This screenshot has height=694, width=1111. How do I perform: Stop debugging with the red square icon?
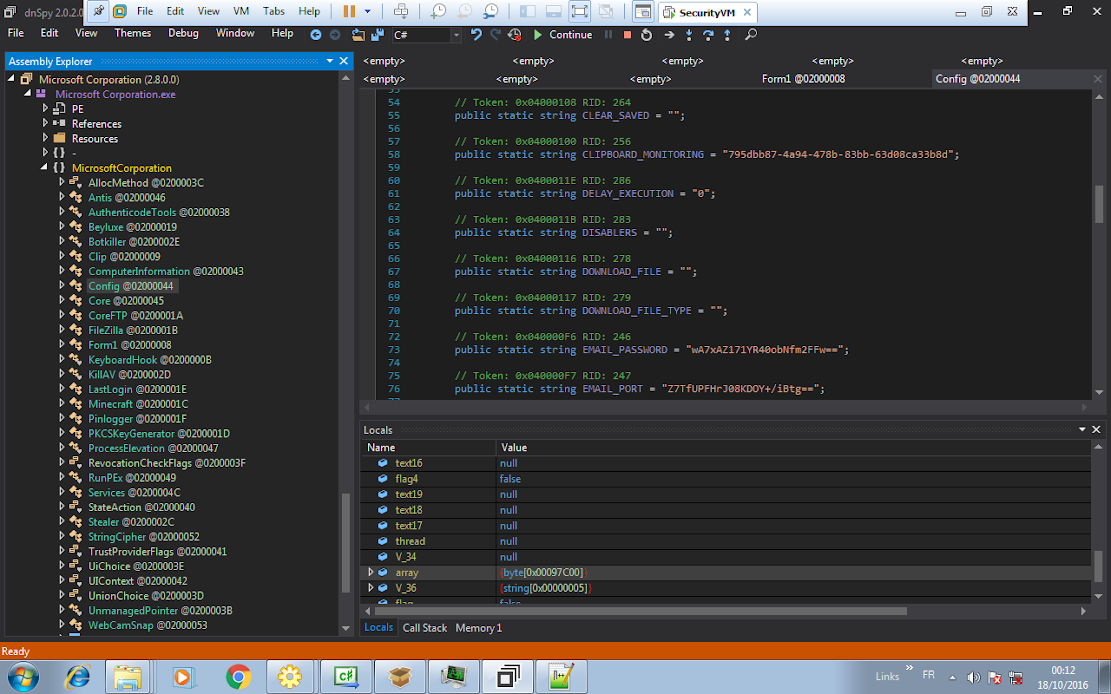[x=627, y=34]
